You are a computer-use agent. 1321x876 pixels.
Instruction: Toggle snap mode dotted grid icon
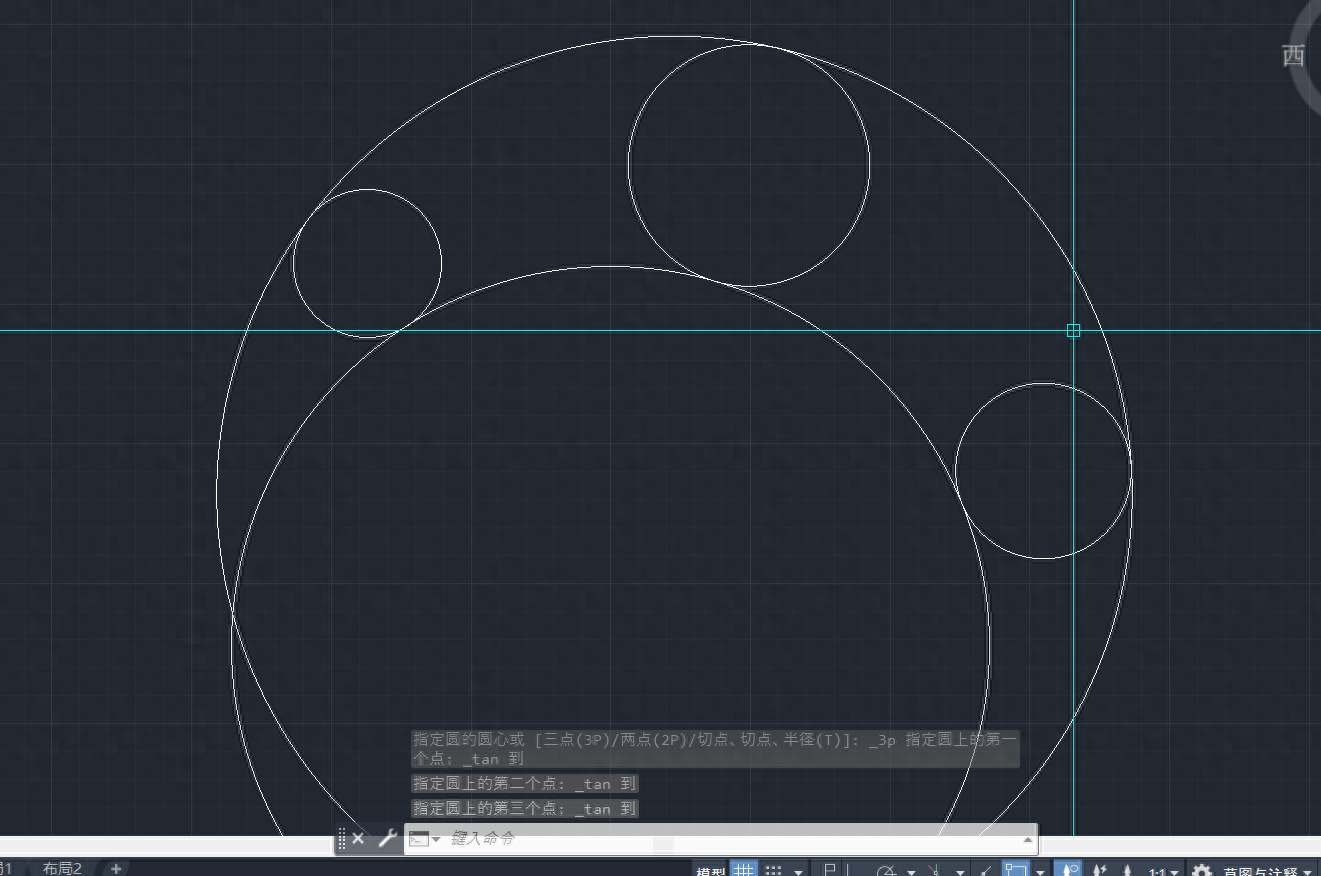[773, 870]
